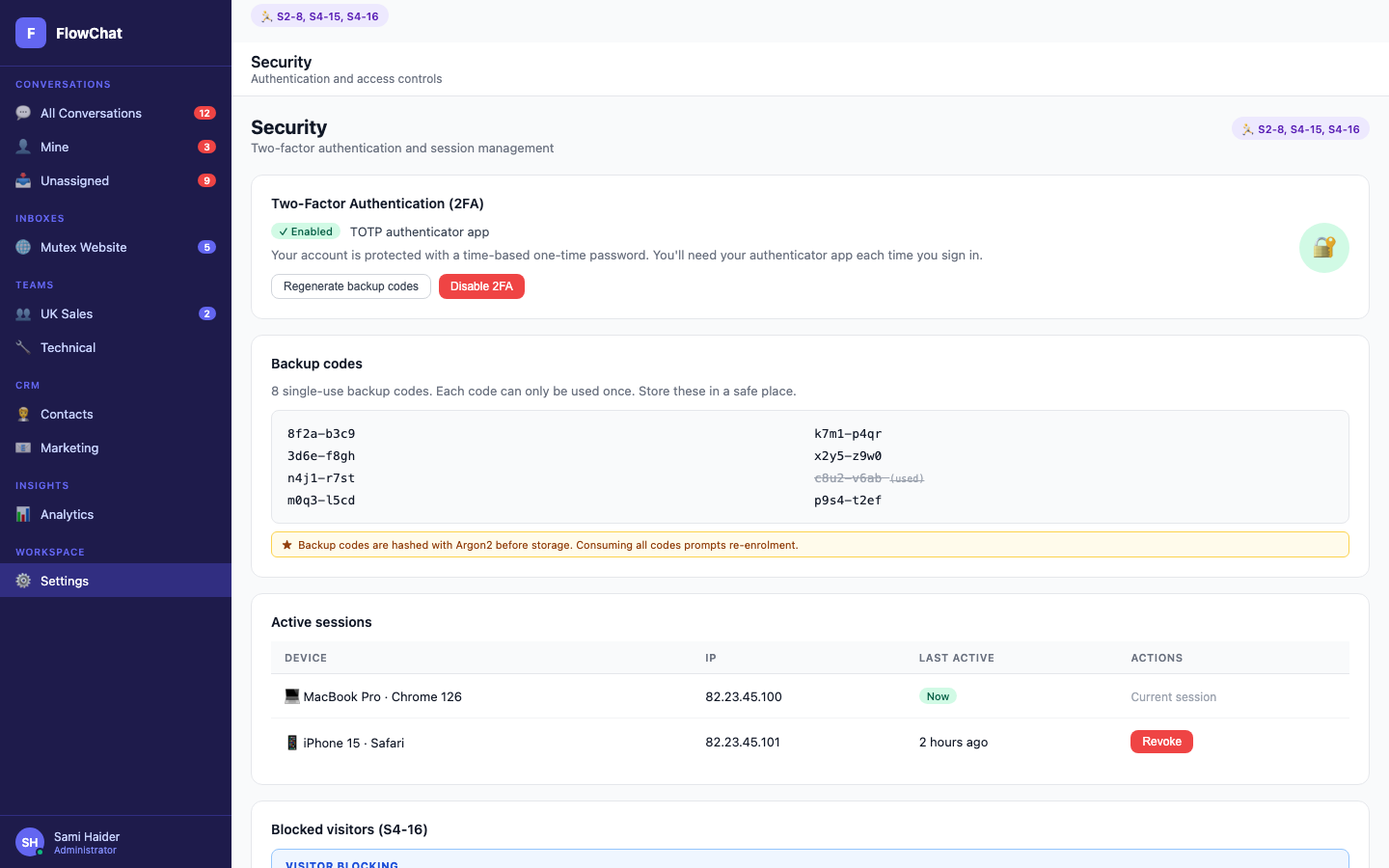Click the MacBook Pro laptop icon
The image size is (1389, 868).
pos(292,696)
